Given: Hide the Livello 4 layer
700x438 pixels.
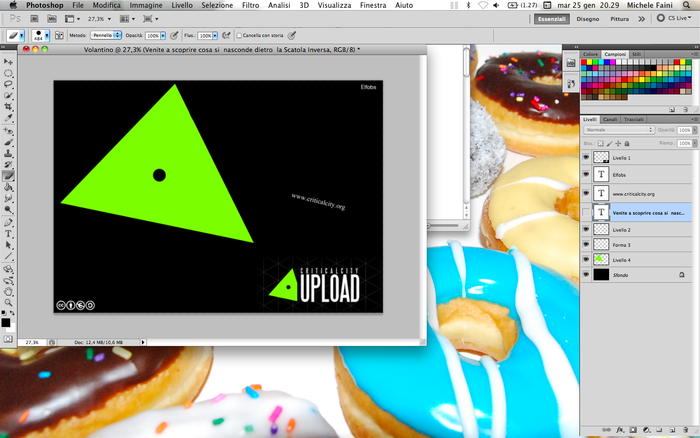Looking at the screenshot, I should (586, 259).
